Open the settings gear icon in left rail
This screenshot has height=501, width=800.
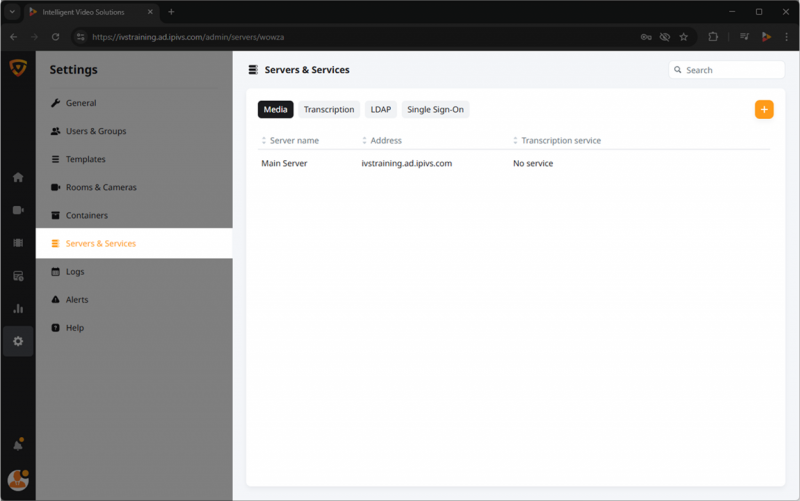18,341
